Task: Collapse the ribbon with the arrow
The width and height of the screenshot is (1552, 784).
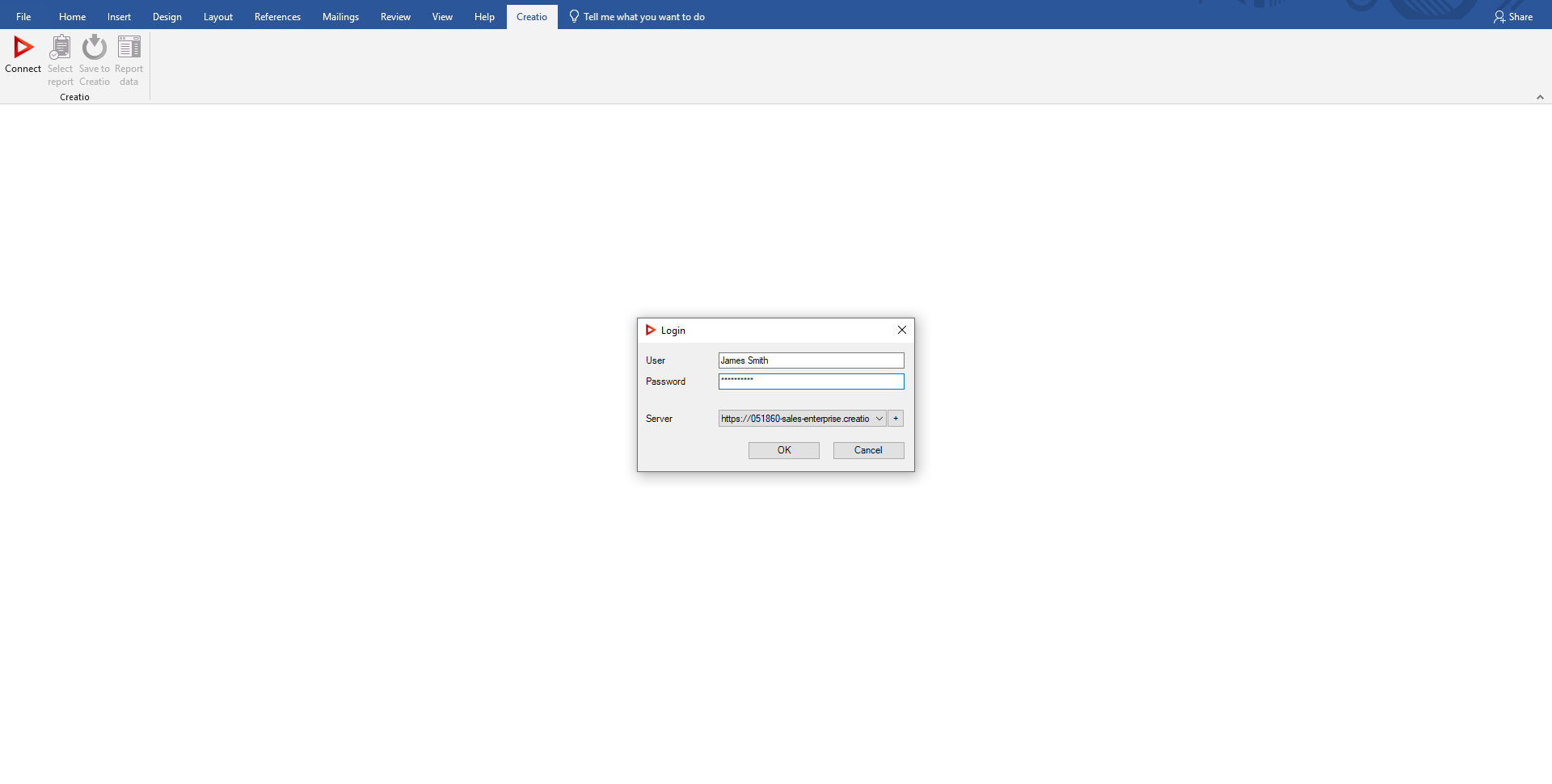Action: [x=1540, y=97]
